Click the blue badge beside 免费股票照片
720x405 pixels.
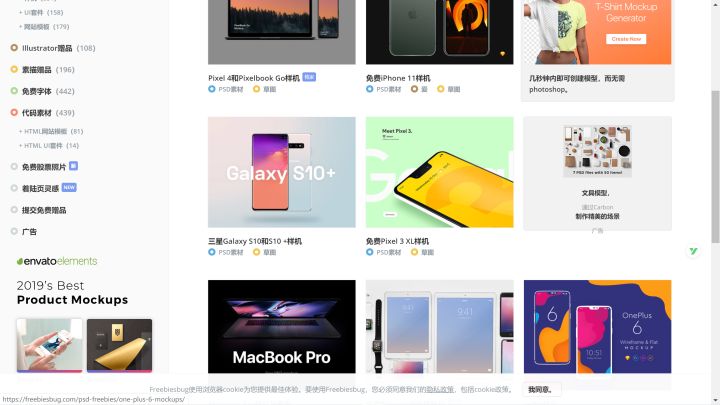(x=73, y=166)
